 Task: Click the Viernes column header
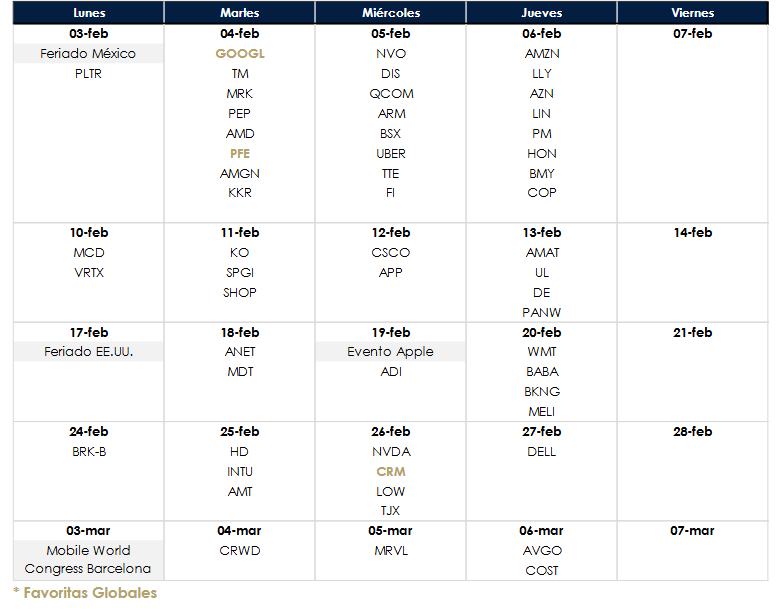click(x=692, y=13)
